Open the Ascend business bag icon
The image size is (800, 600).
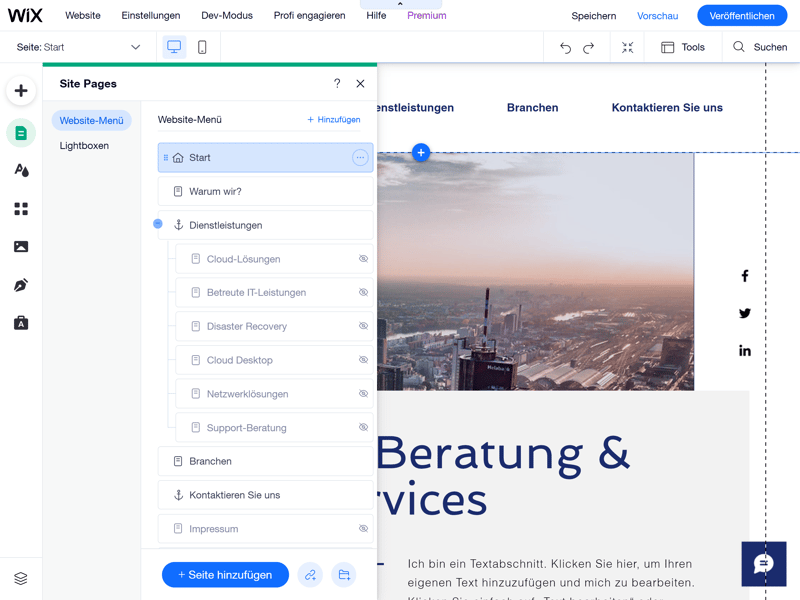point(21,323)
